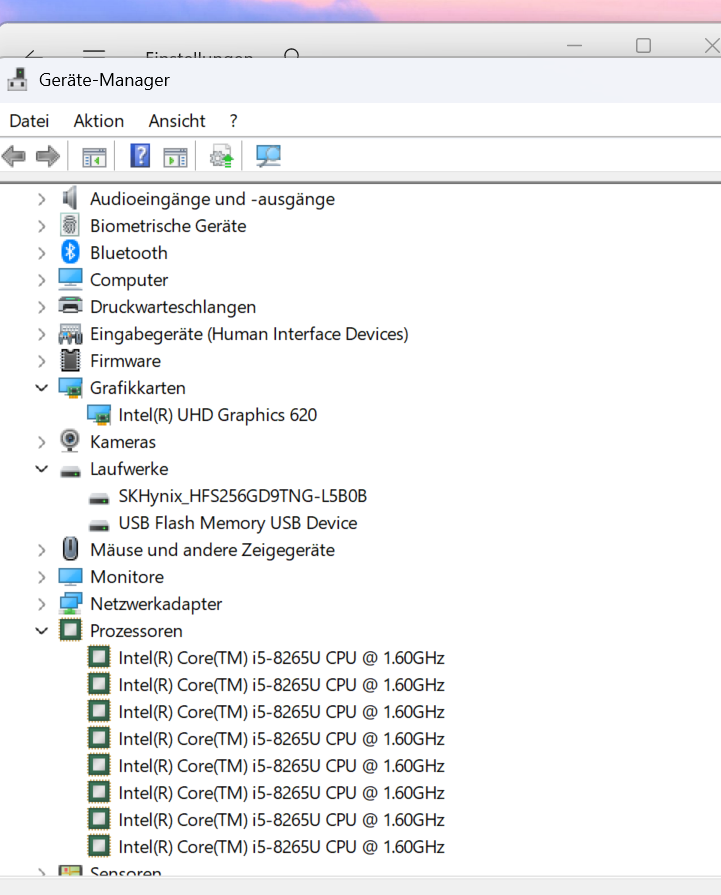Image resolution: width=721 pixels, height=895 pixels.
Task: Expand the Netzwerkadapter node
Action: (41, 604)
